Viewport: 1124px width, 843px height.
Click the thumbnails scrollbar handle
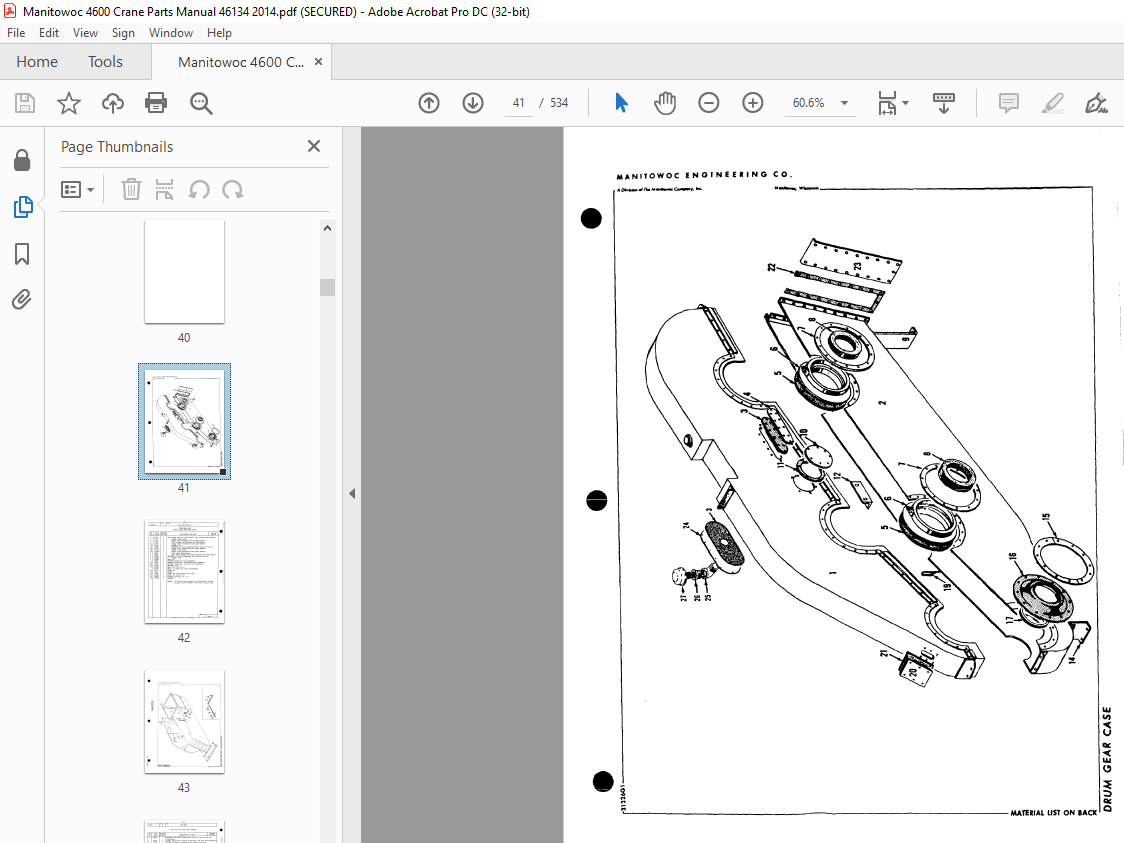click(x=328, y=287)
